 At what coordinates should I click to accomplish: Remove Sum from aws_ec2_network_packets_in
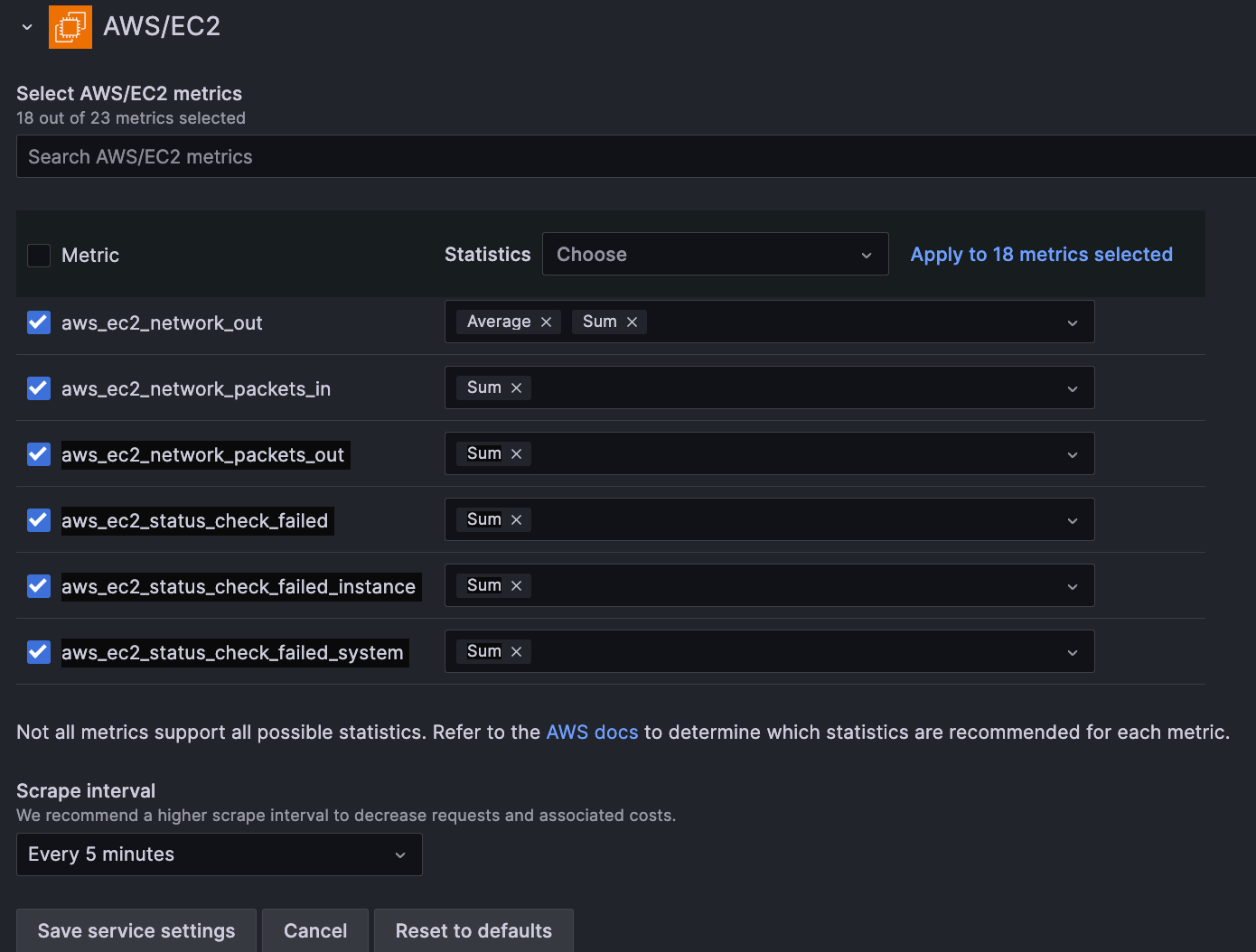(x=516, y=387)
